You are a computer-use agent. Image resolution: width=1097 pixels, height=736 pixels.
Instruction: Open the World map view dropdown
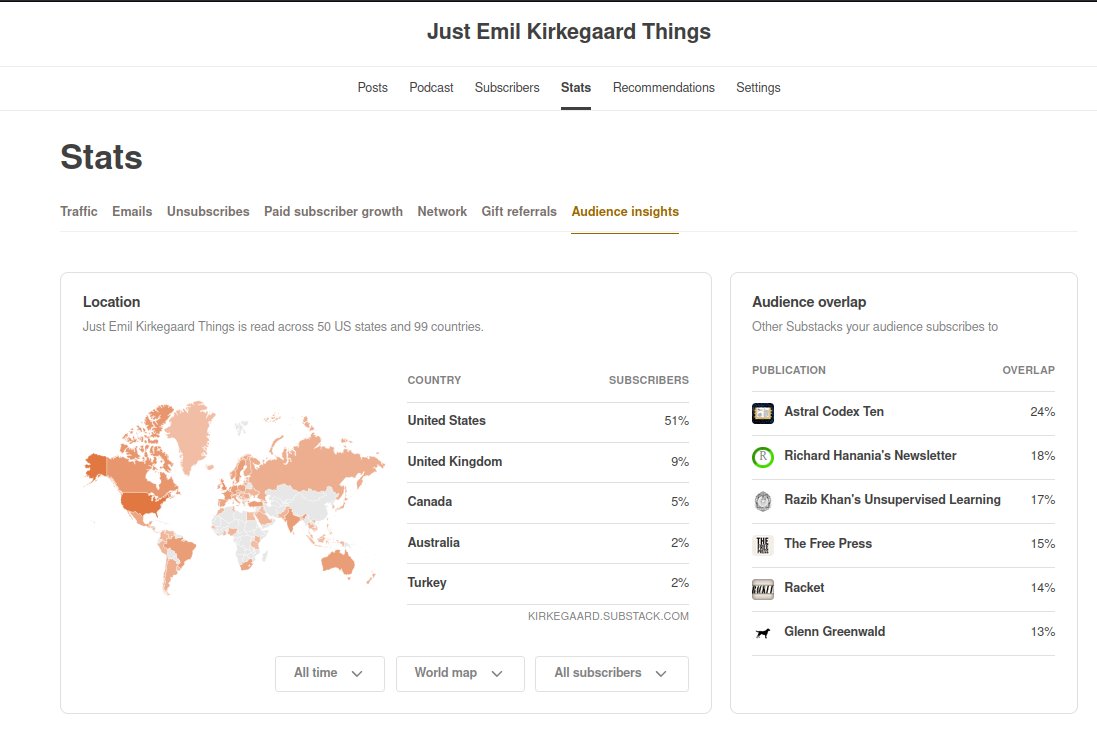click(460, 673)
